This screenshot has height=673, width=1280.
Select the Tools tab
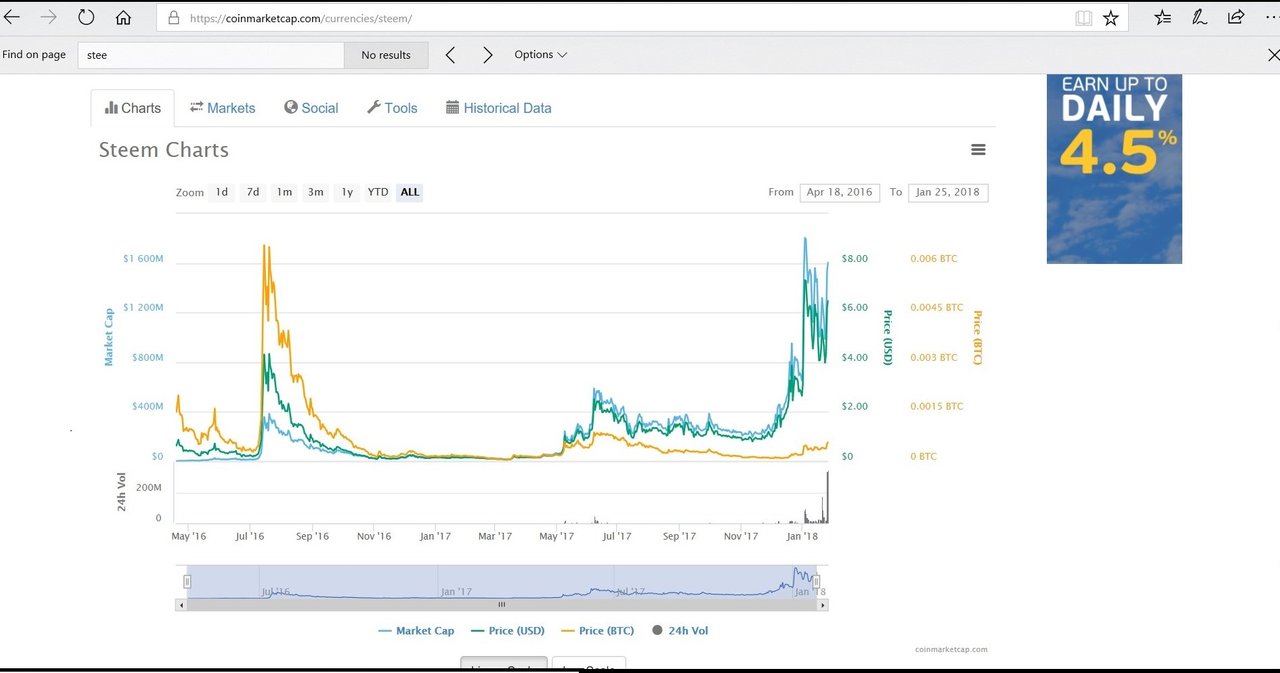click(x=392, y=108)
